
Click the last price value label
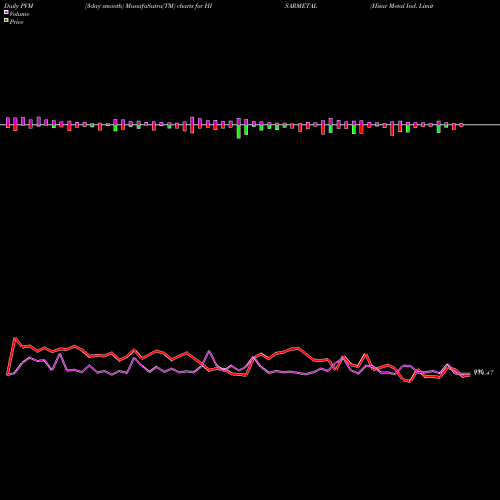(x=483, y=373)
